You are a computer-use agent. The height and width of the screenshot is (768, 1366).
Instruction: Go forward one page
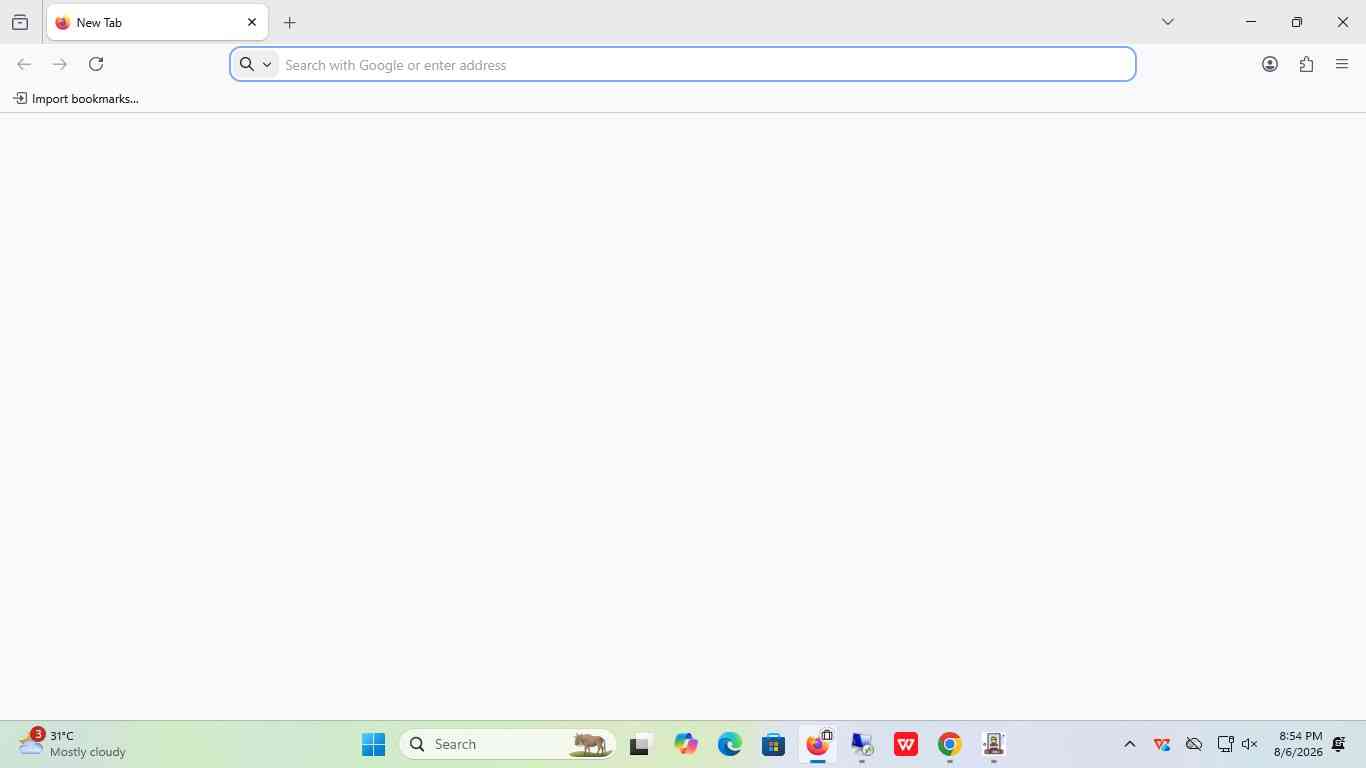pos(60,64)
